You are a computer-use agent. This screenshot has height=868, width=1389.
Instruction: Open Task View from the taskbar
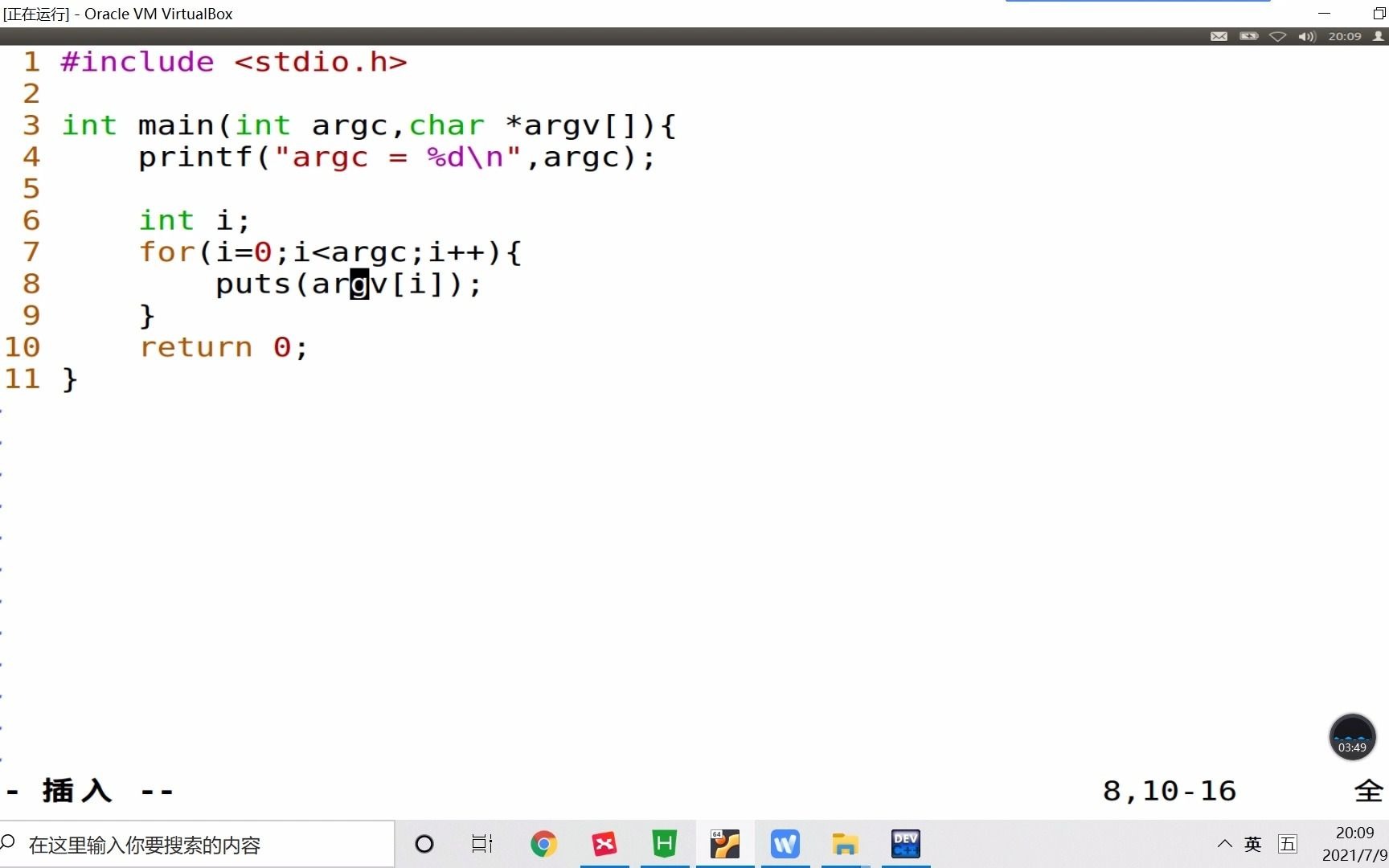click(482, 844)
